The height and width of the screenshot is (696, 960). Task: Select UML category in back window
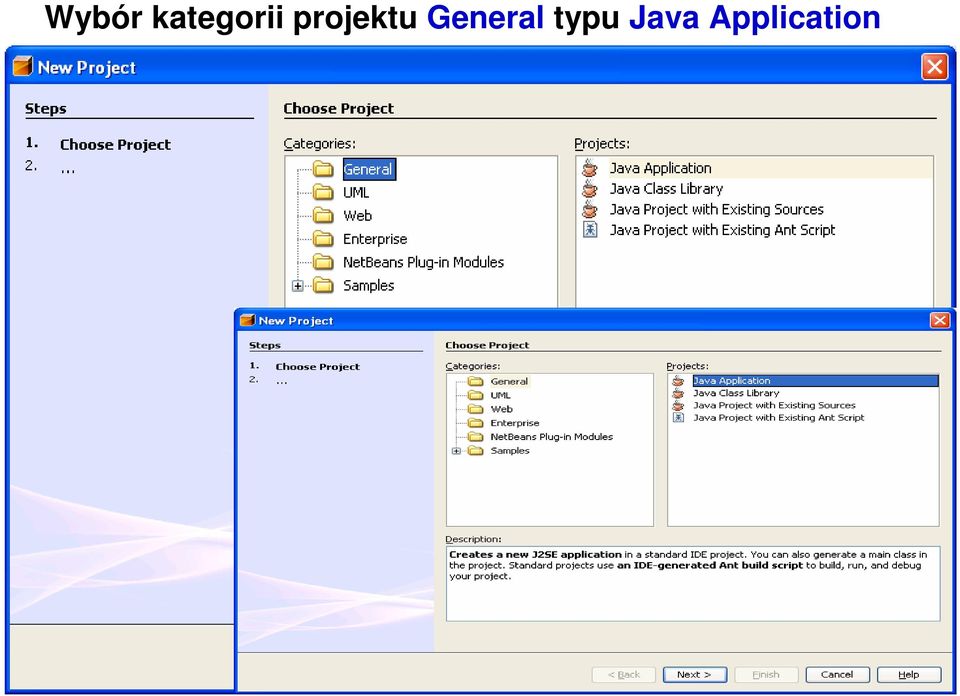356,192
